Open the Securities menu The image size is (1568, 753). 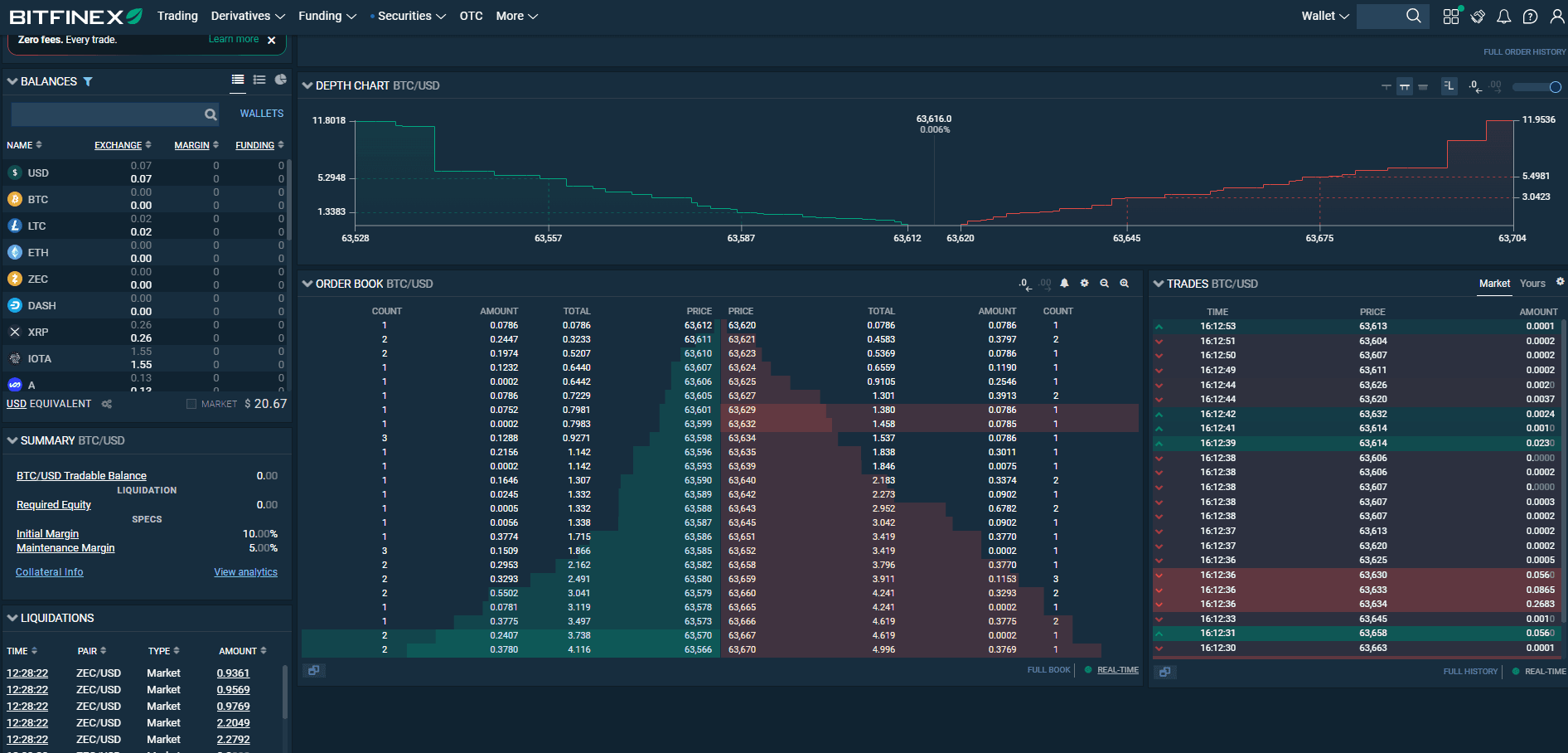[x=411, y=16]
